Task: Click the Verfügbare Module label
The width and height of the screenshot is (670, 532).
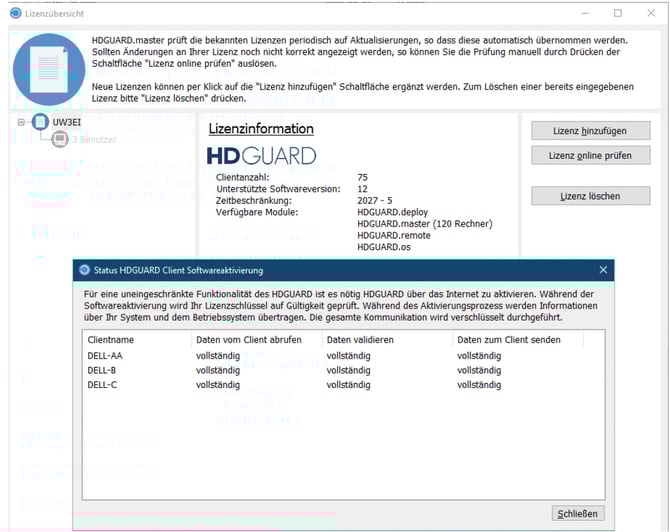Action: 257,212
